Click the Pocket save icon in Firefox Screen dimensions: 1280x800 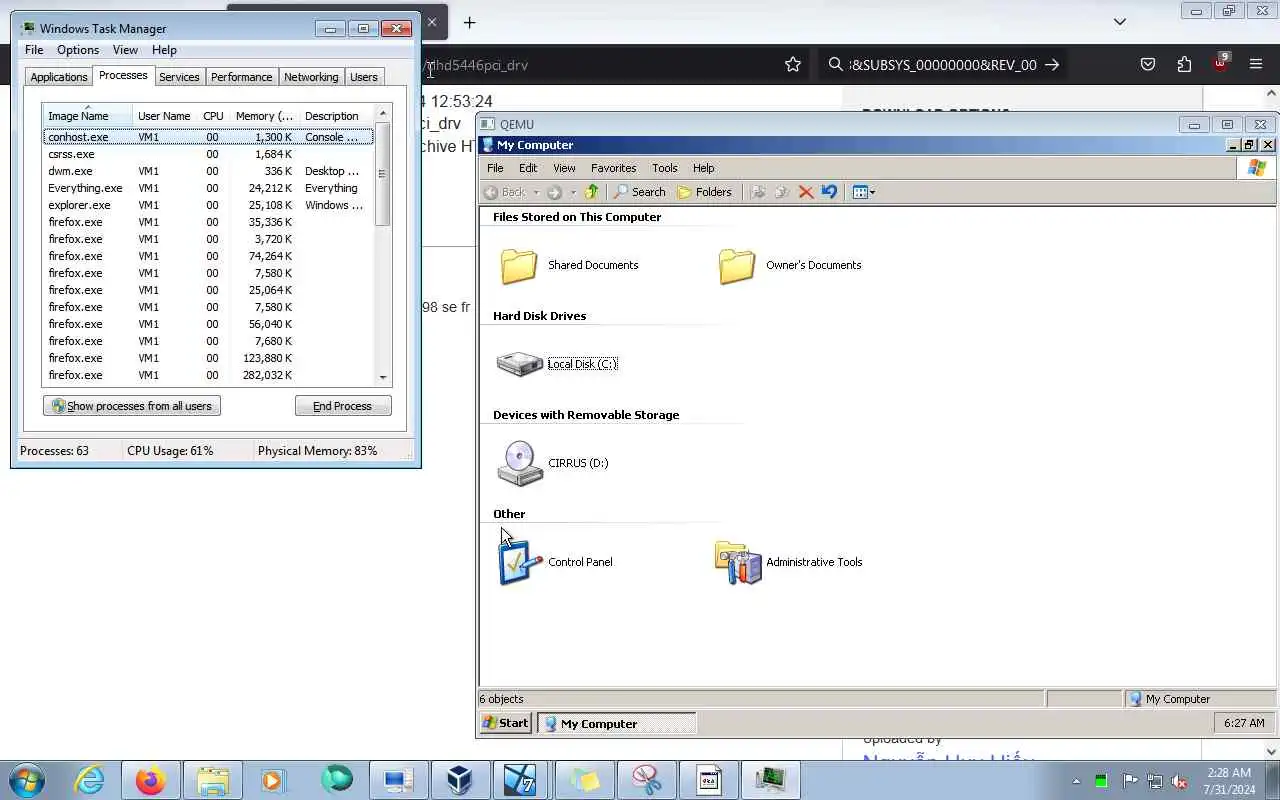tap(1148, 64)
